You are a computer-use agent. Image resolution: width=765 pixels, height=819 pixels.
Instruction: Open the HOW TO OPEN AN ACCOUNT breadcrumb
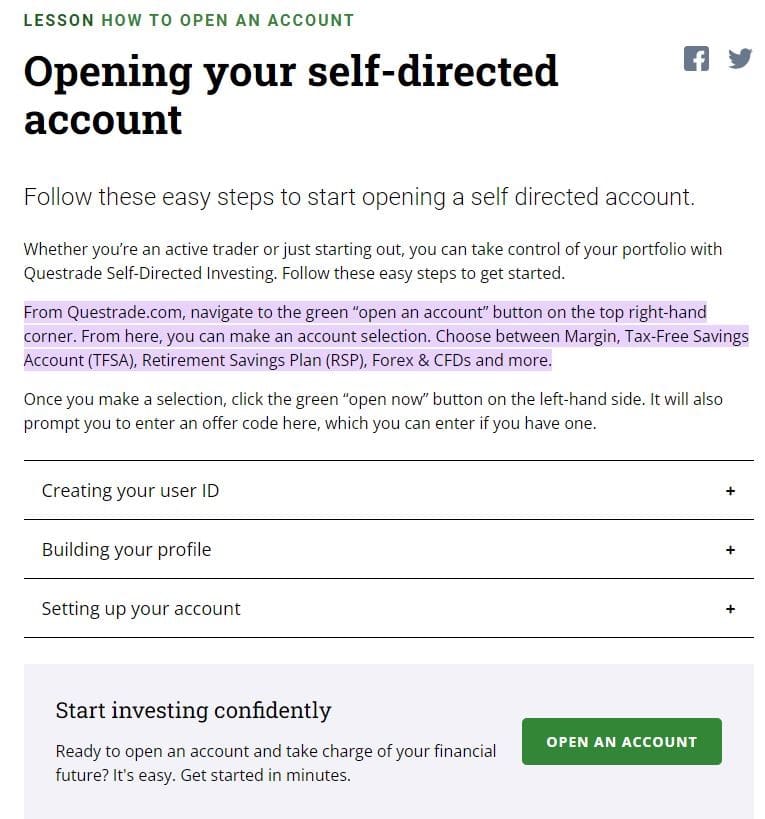click(x=222, y=20)
